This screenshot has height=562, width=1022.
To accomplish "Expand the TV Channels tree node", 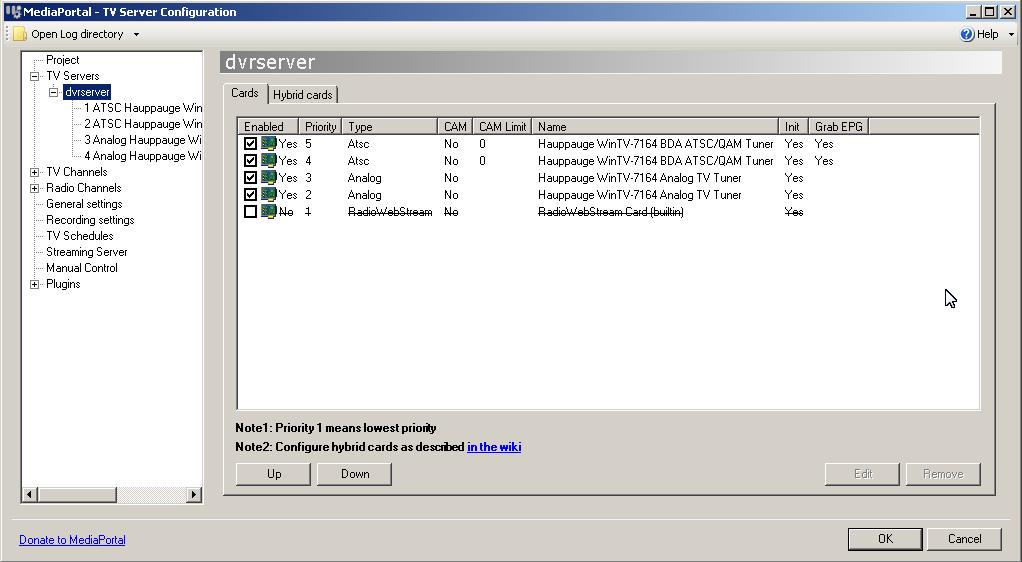I will click(x=35, y=172).
